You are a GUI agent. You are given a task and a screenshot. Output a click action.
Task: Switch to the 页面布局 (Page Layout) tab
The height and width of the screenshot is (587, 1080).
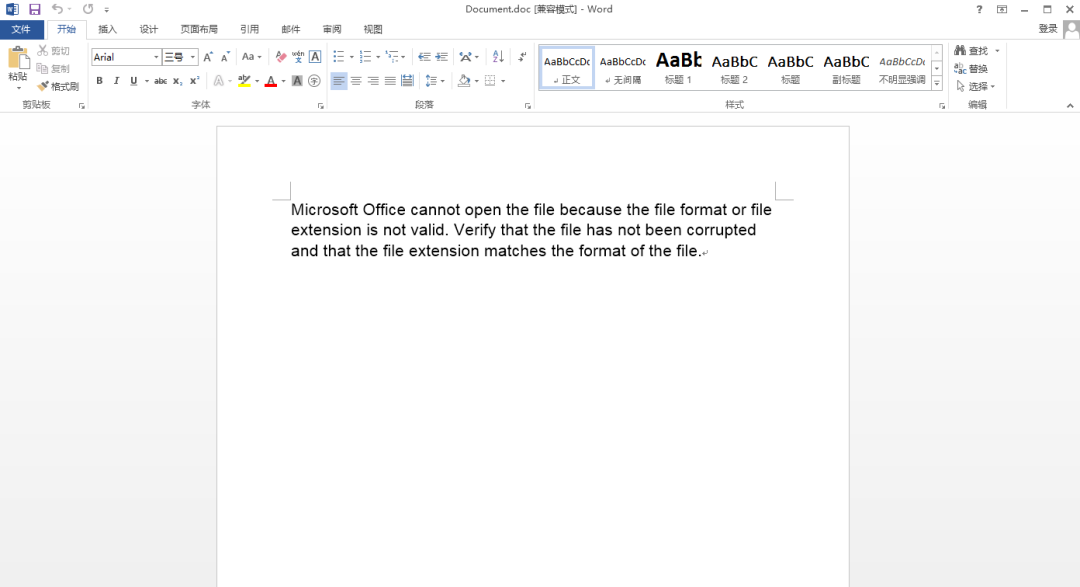199,29
